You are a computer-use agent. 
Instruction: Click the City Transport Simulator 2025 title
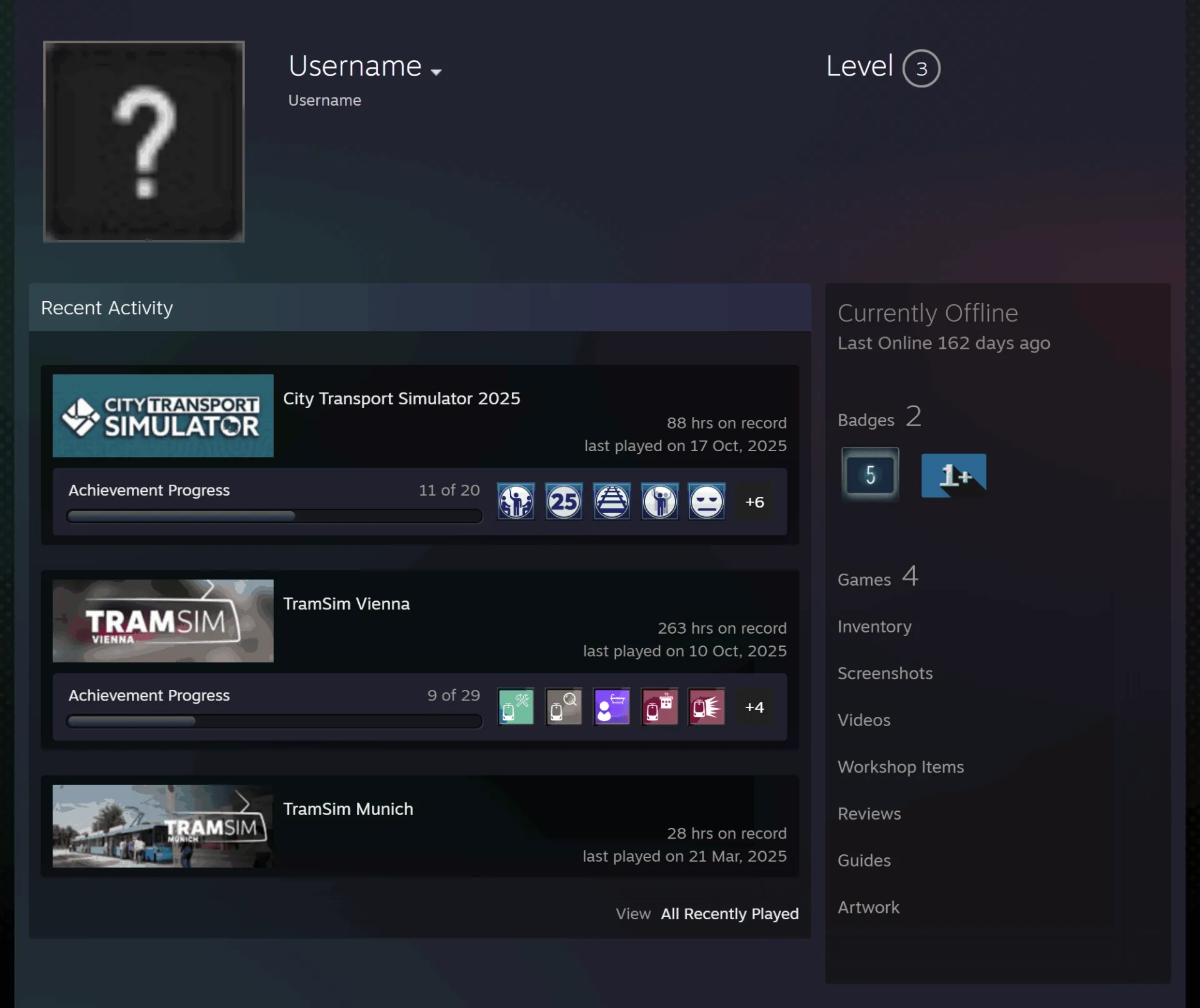(x=401, y=398)
